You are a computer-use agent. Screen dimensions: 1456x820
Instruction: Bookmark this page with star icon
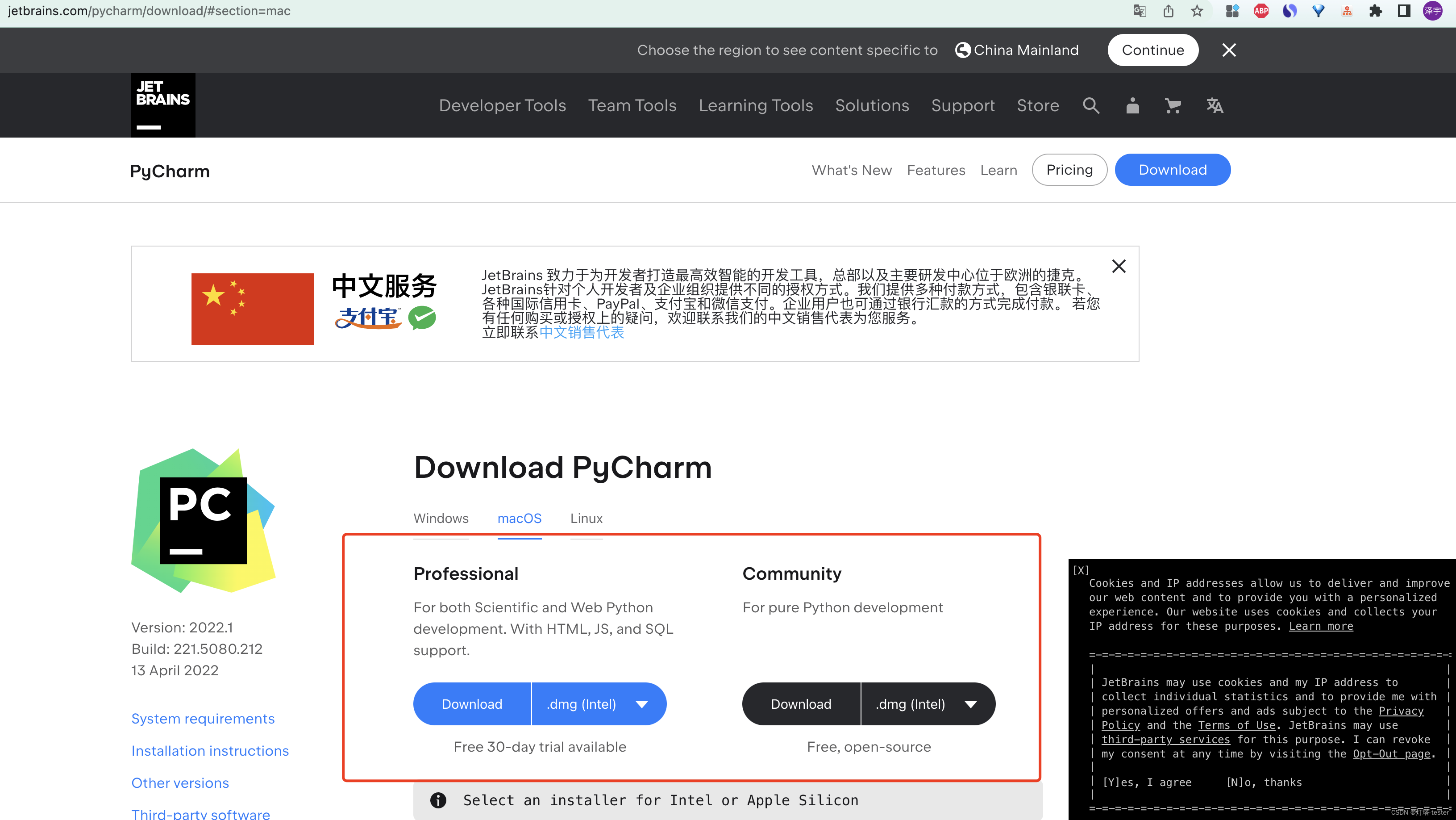tap(1197, 11)
